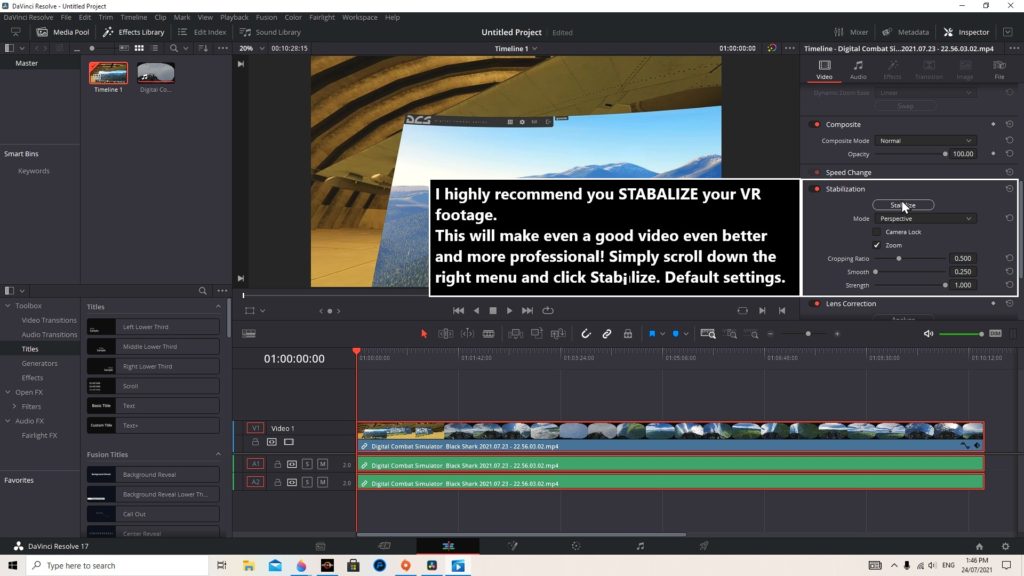Collapse the Open FX tree
Image resolution: width=1024 pixels, height=576 pixels.
pos(8,392)
